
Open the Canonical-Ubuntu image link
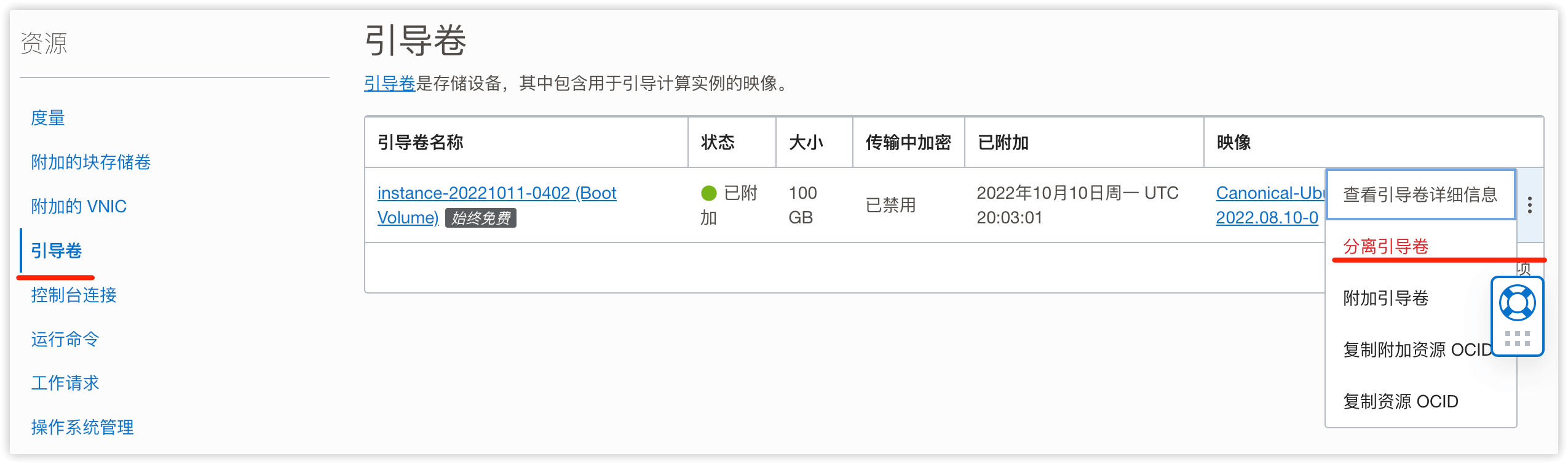tap(1269, 193)
